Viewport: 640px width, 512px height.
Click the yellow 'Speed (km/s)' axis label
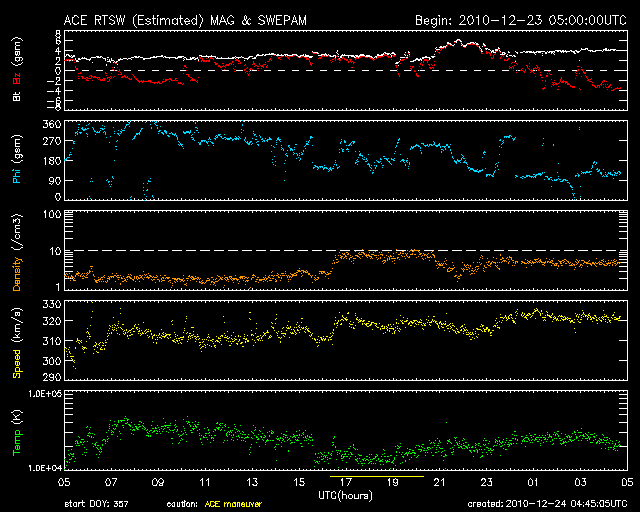[17, 343]
